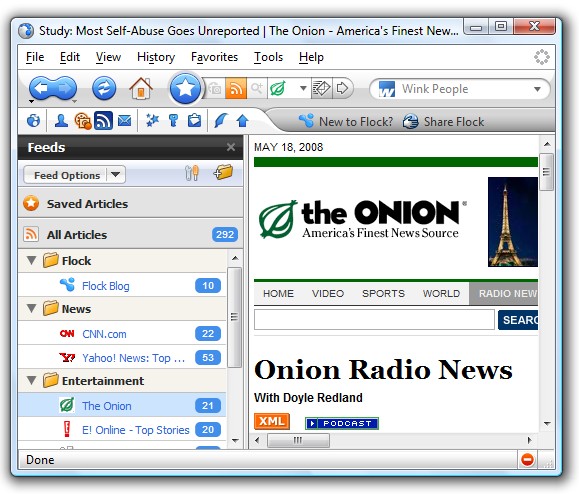Click the Share Flock link
This screenshot has width=579, height=494.
pos(443,121)
